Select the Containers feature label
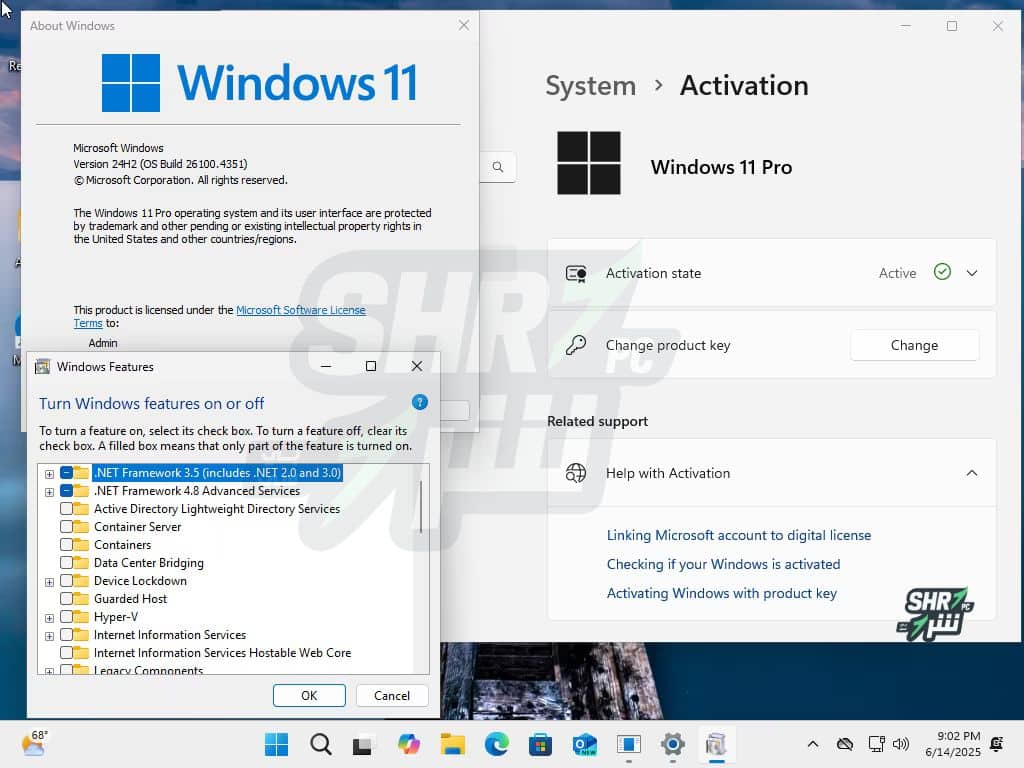This screenshot has height=768, width=1024. 122,544
